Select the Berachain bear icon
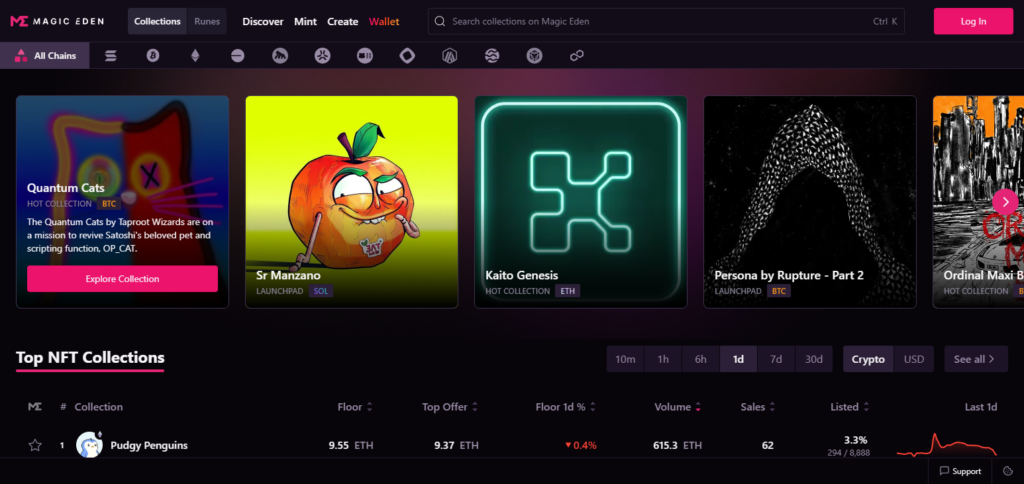 (364, 56)
